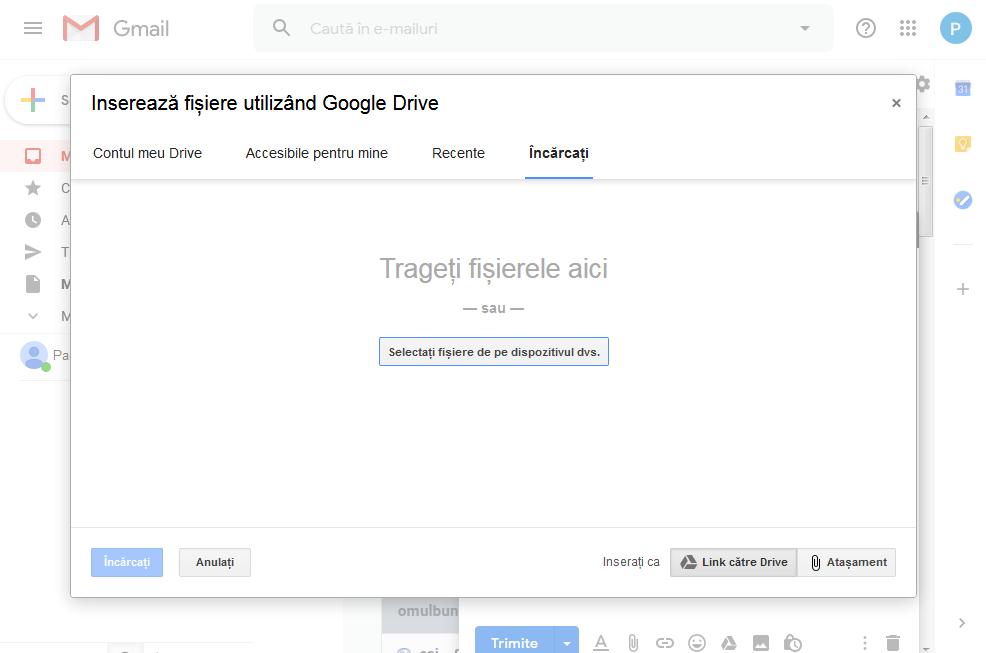Close the Google Drive insert dialog
The width and height of the screenshot is (986, 653).
(896, 103)
